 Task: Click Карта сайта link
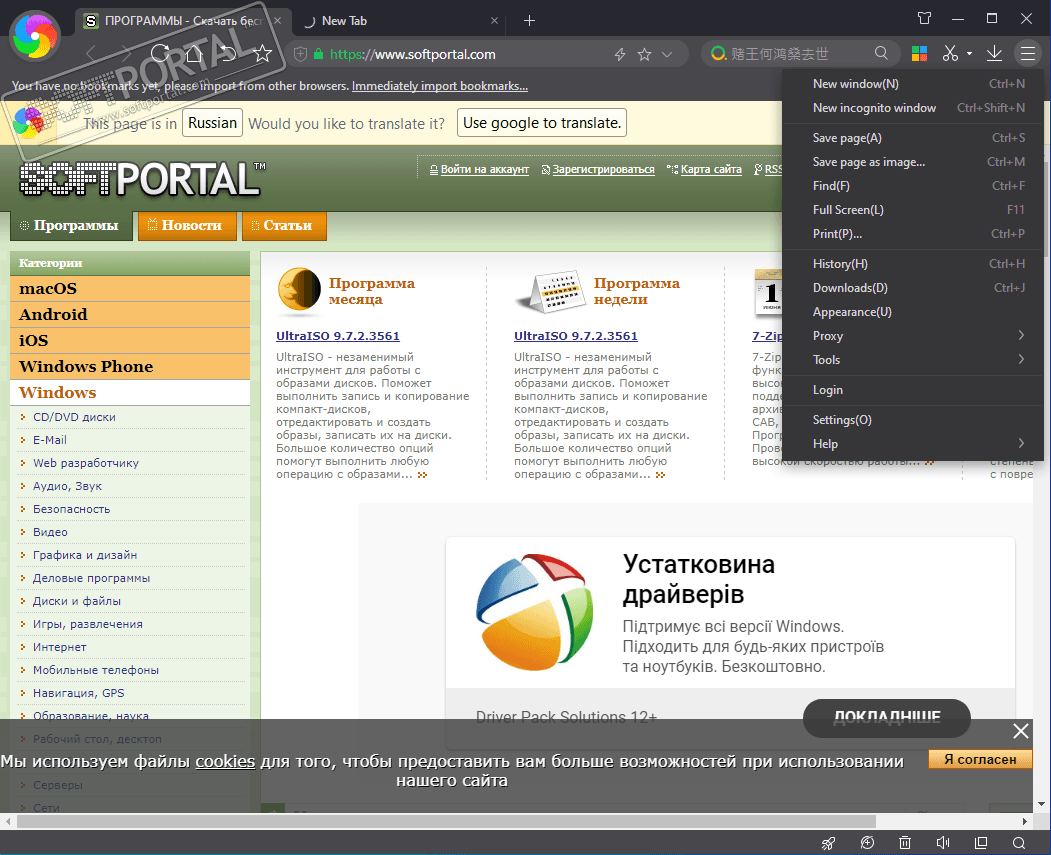(x=711, y=170)
